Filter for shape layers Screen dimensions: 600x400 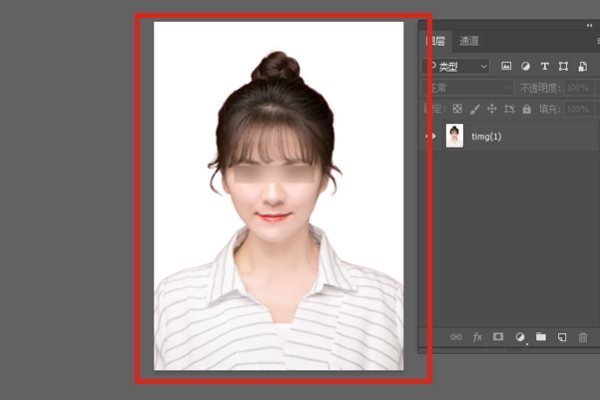pyautogui.click(x=563, y=66)
